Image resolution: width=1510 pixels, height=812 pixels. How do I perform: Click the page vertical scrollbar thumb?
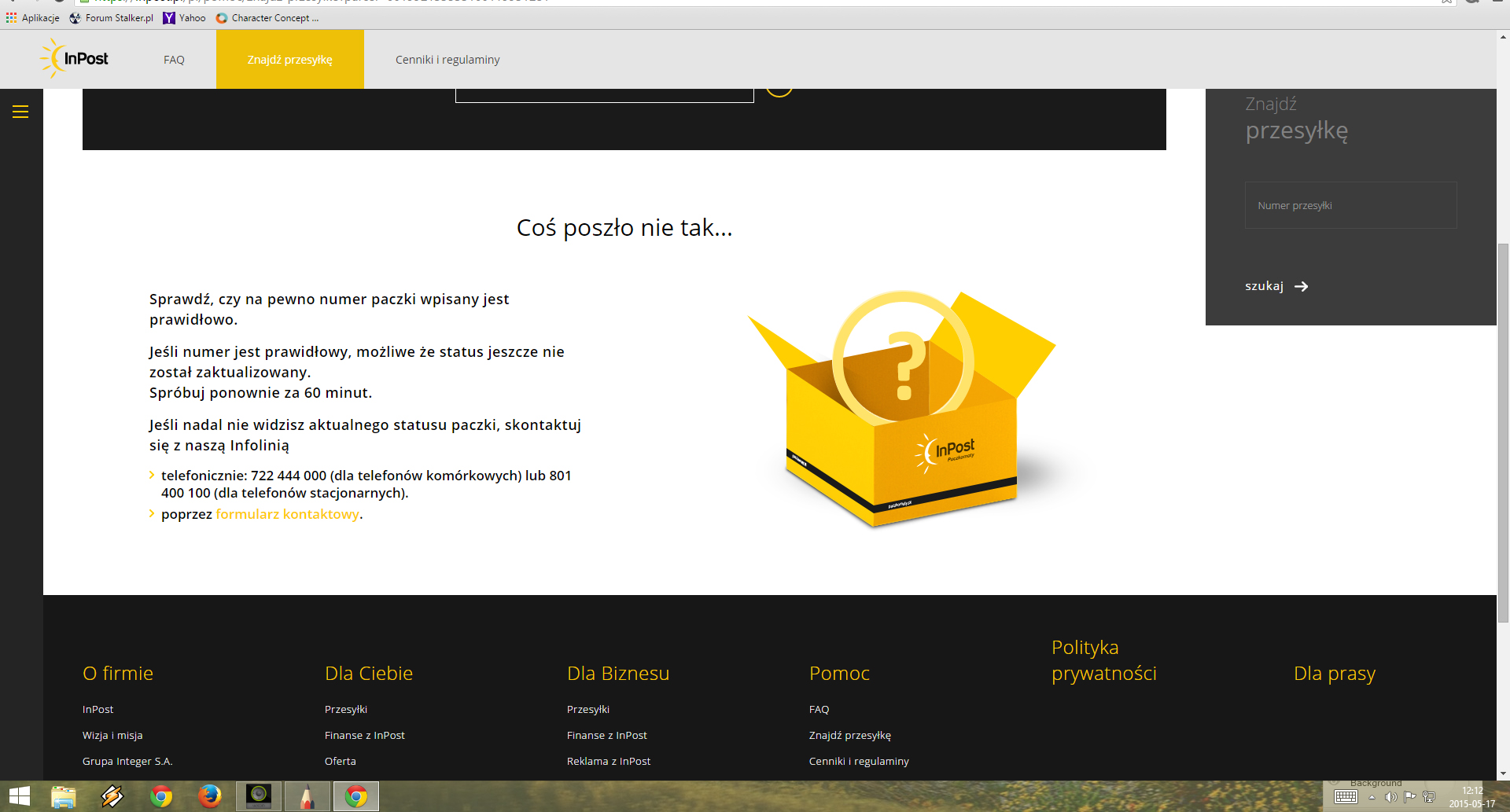(1503, 432)
